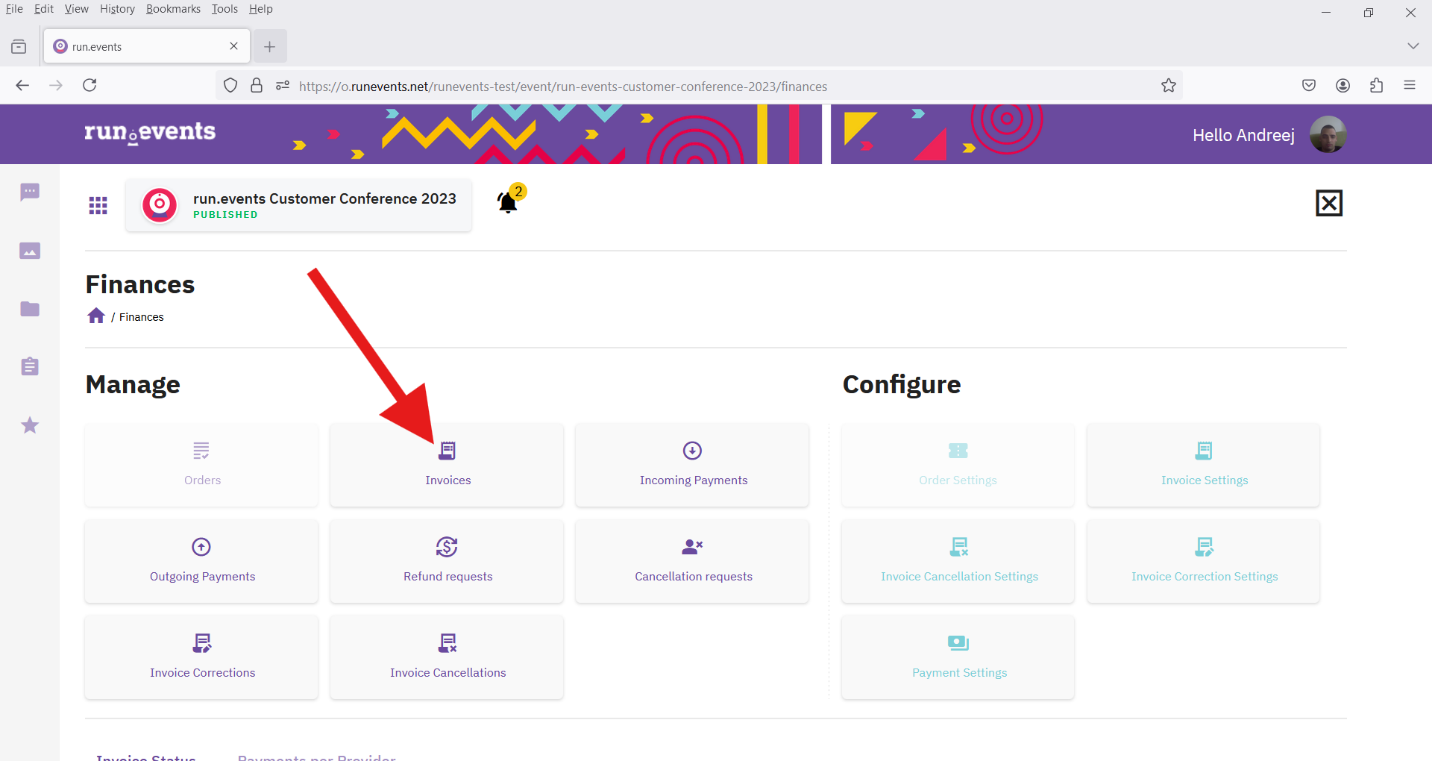Click the Finances breadcrumb
The height and width of the screenshot is (761, 1432).
pos(141,317)
